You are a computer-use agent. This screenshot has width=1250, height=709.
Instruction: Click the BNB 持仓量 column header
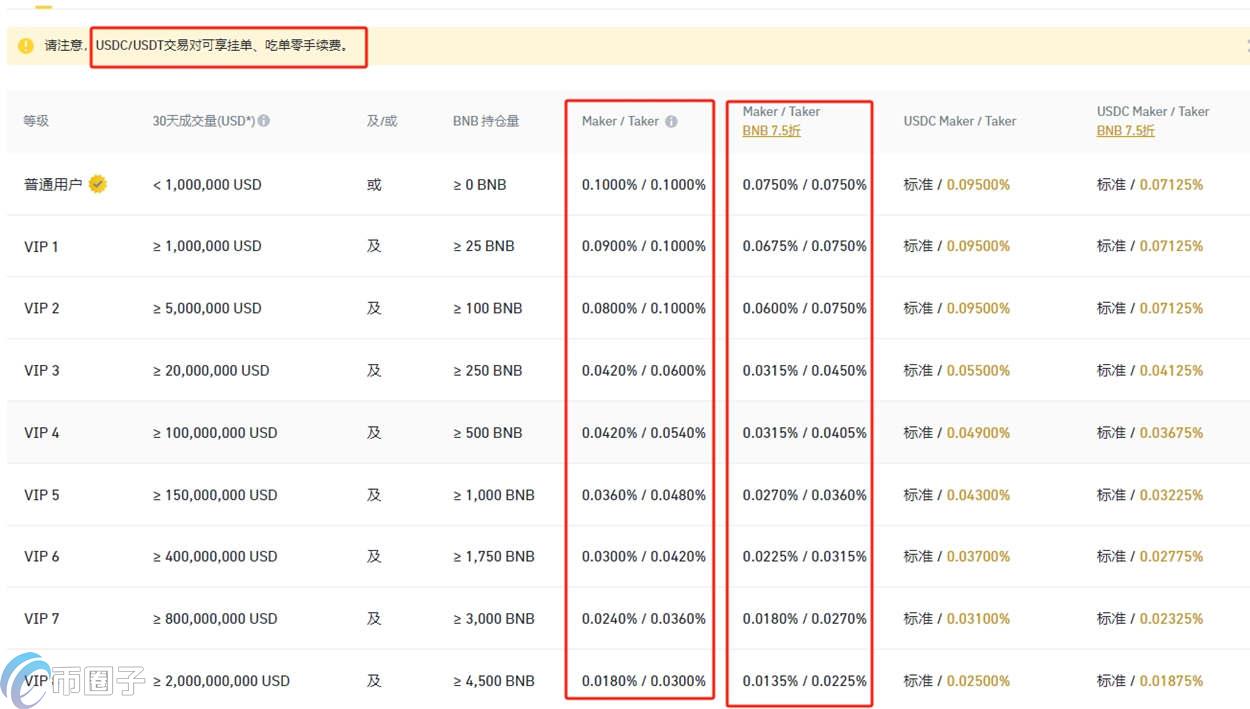pos(486,121)
